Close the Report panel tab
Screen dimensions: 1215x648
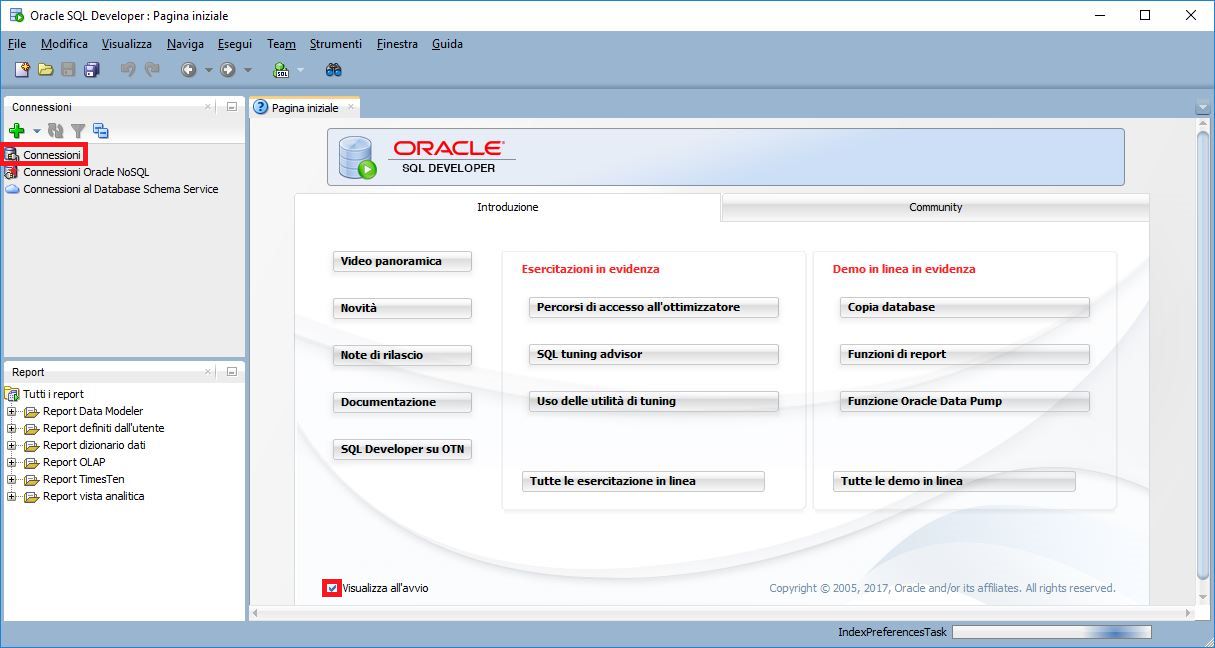point(208,372)
